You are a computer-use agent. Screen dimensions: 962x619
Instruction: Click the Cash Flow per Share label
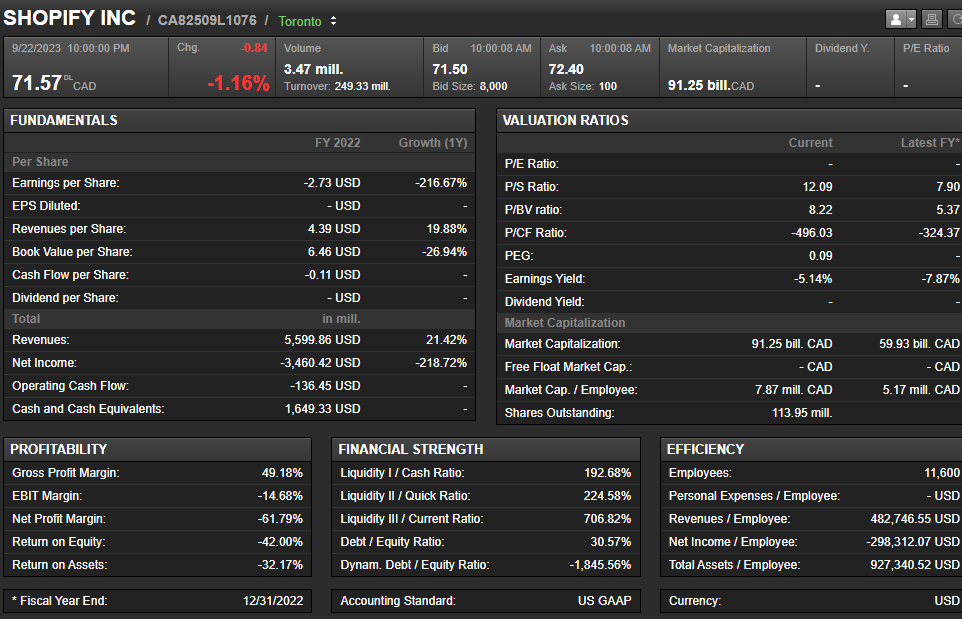pos(70,275)
